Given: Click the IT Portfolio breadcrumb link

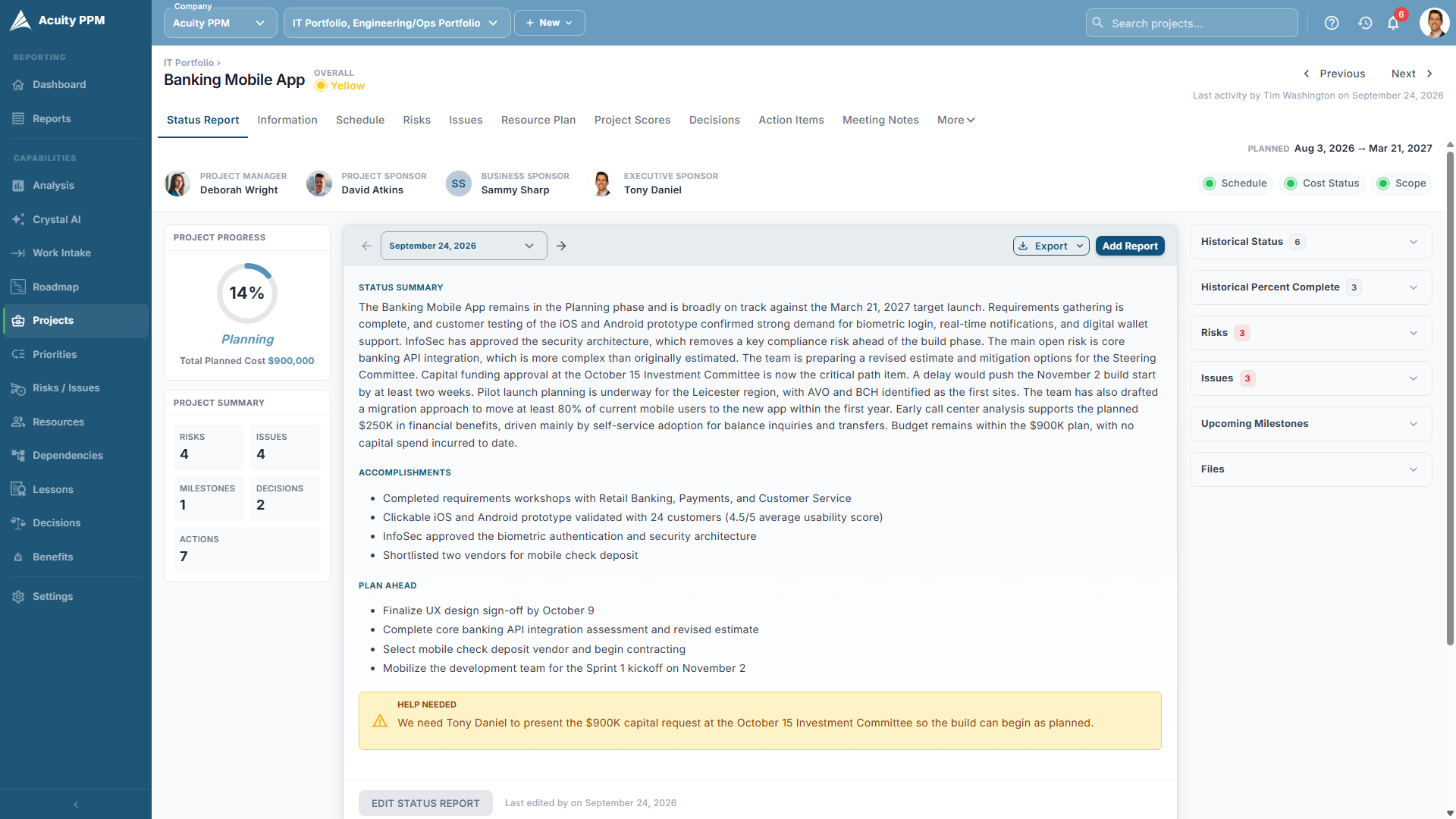Looking at the screenshot, I should pyautogui.click(x=189, y=63).
